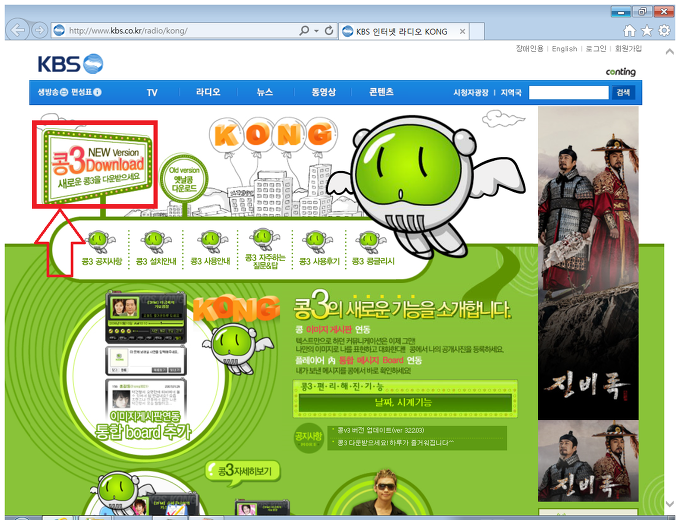Select the TV menu item

click(152, 92)
